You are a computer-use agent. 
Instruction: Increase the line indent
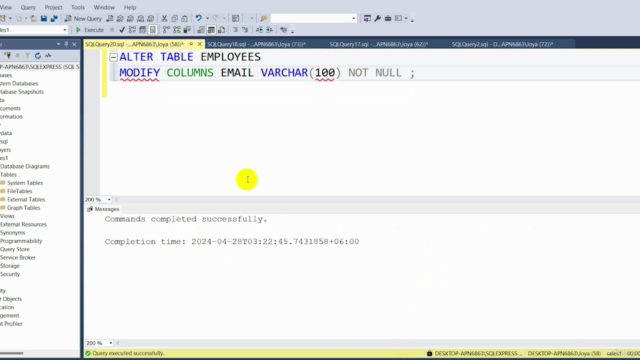[269, 30]
